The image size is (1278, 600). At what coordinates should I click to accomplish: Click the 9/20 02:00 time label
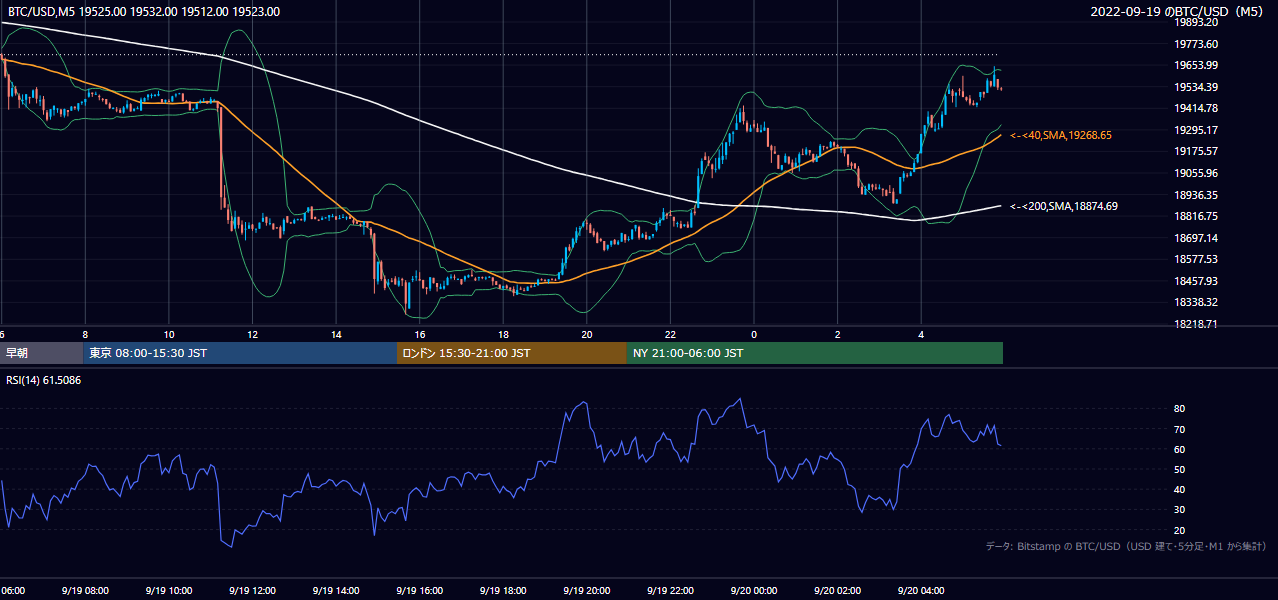tap(838, 591)
